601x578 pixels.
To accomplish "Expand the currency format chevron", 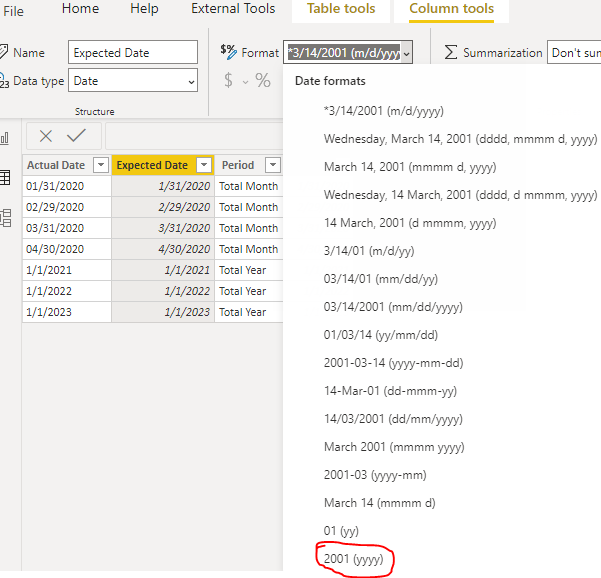I will click(245, 82).
